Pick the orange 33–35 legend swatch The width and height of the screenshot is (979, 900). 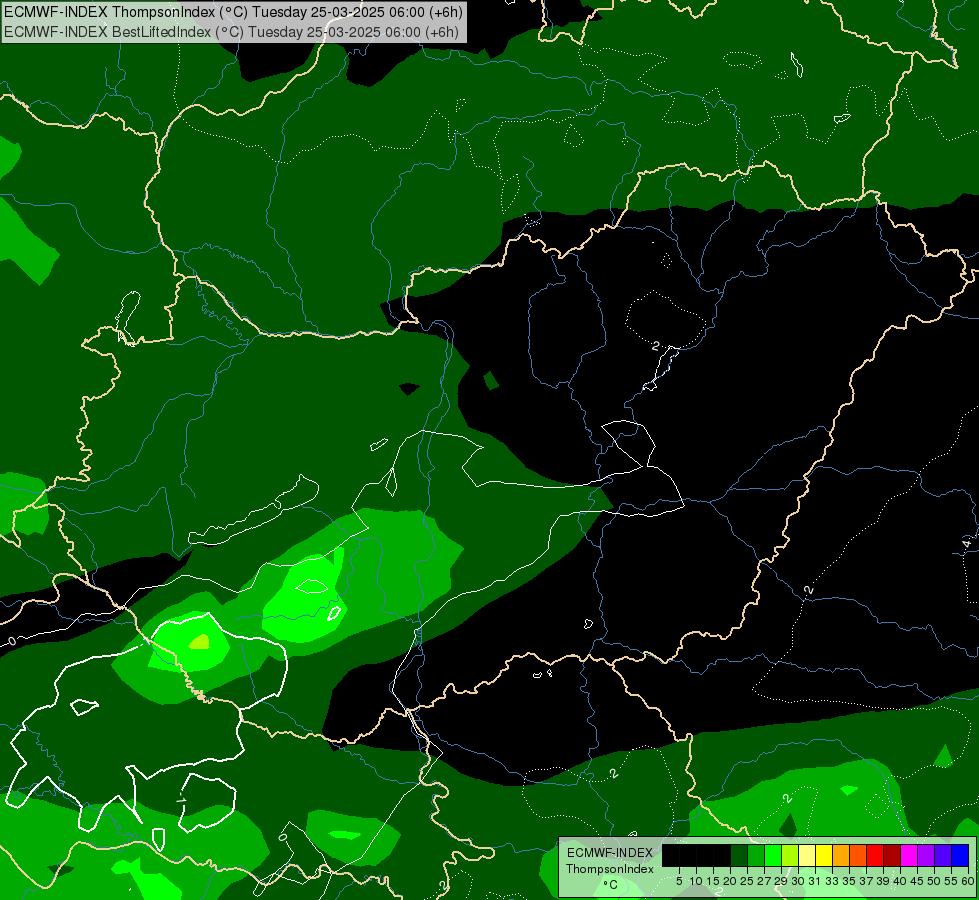[x=841, y=855]
